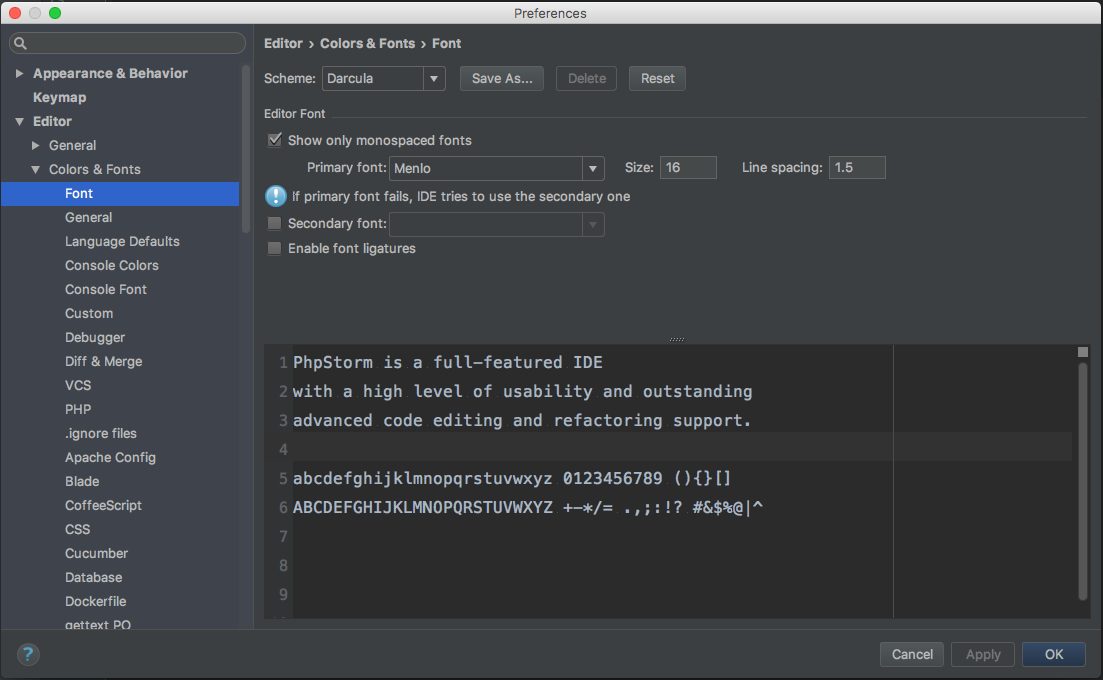Toggle Show only monospaced fonts checkbox
The image size is (1103, 680).
coord(275,140)
